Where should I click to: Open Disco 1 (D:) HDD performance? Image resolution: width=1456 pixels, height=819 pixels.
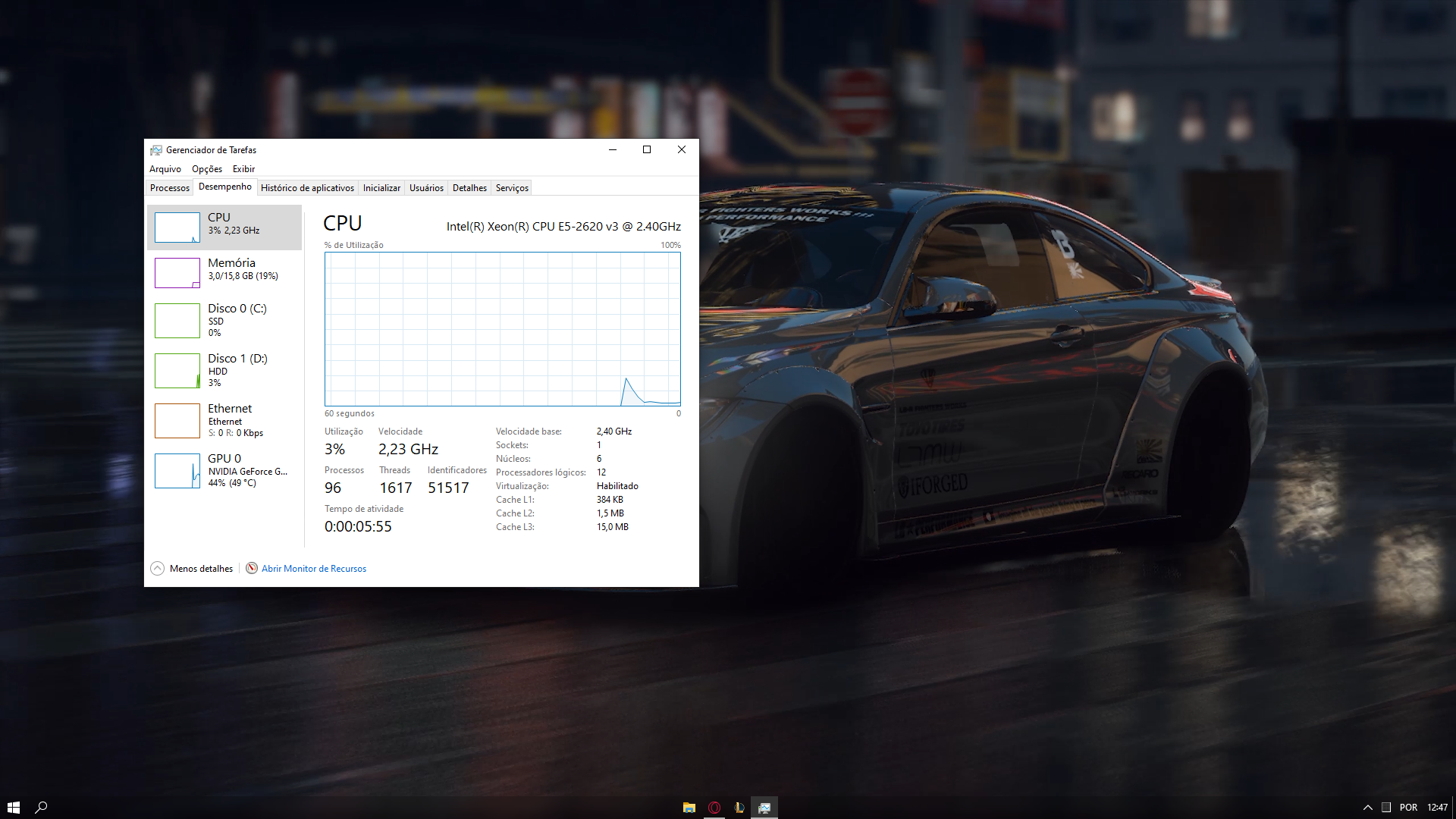point(224,371)
